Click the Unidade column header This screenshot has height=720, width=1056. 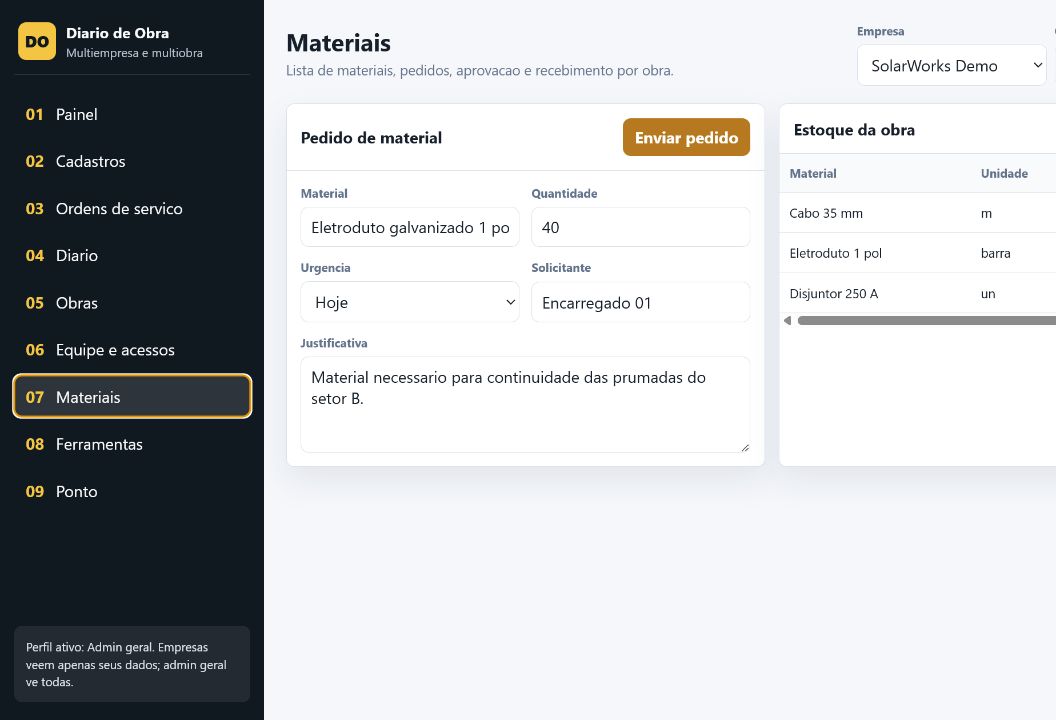(x=1004, y=174)
